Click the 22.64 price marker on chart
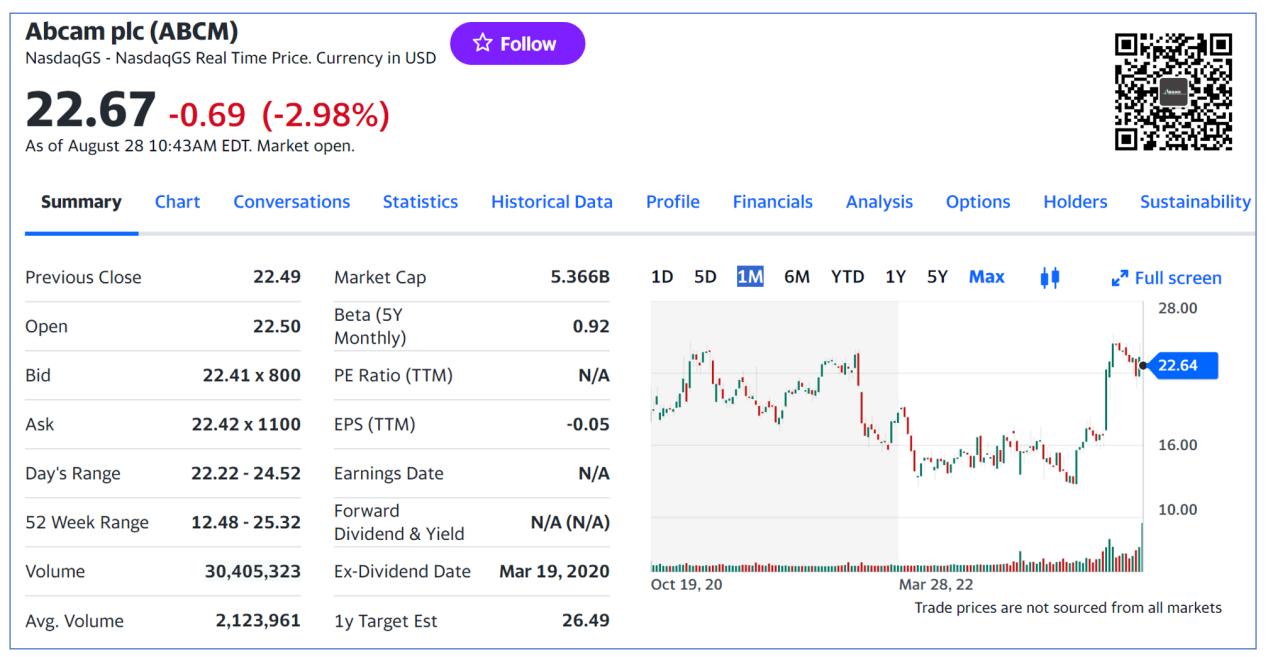Viewport: 1268px width, 657px height. [1183, 366]
